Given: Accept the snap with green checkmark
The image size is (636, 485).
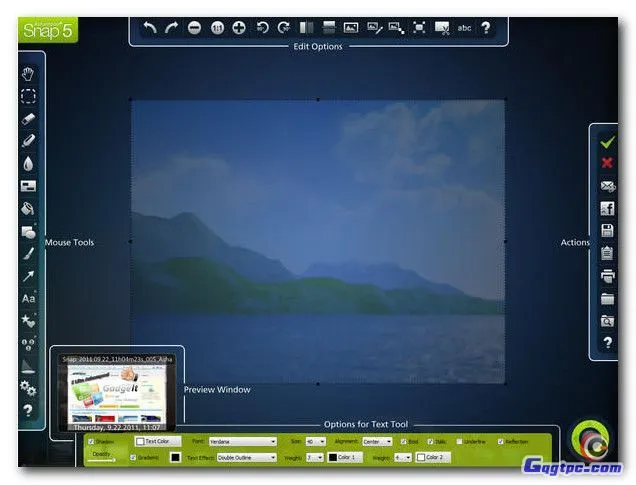Looking at the screenshot, I should (x=606, y=142).
